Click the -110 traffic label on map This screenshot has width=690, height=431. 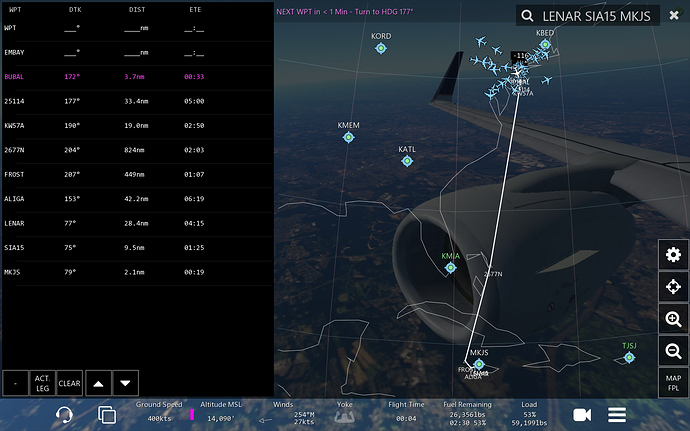pos(520,56)
